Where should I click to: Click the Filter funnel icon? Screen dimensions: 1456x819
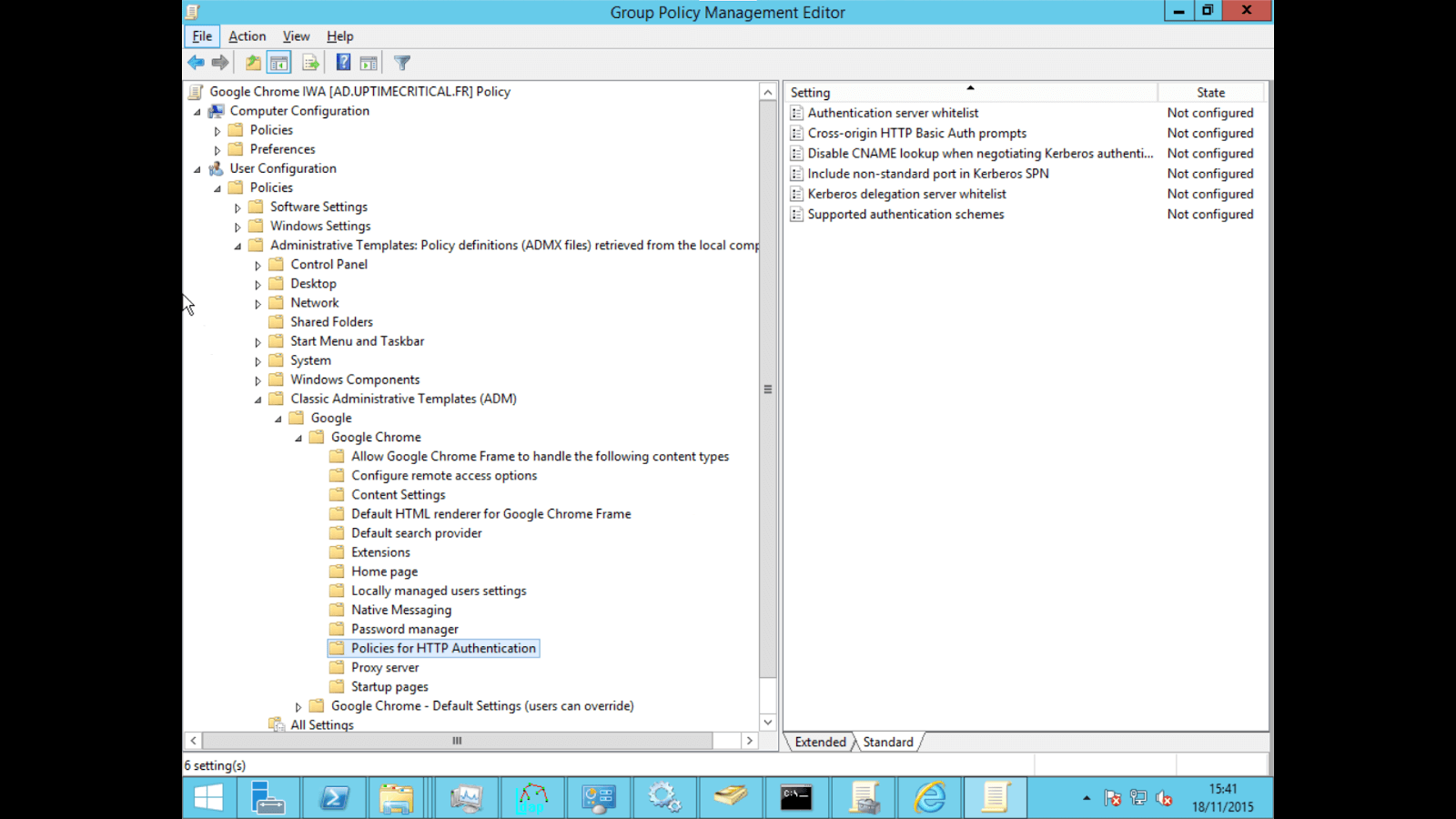[x=401, y=62]
